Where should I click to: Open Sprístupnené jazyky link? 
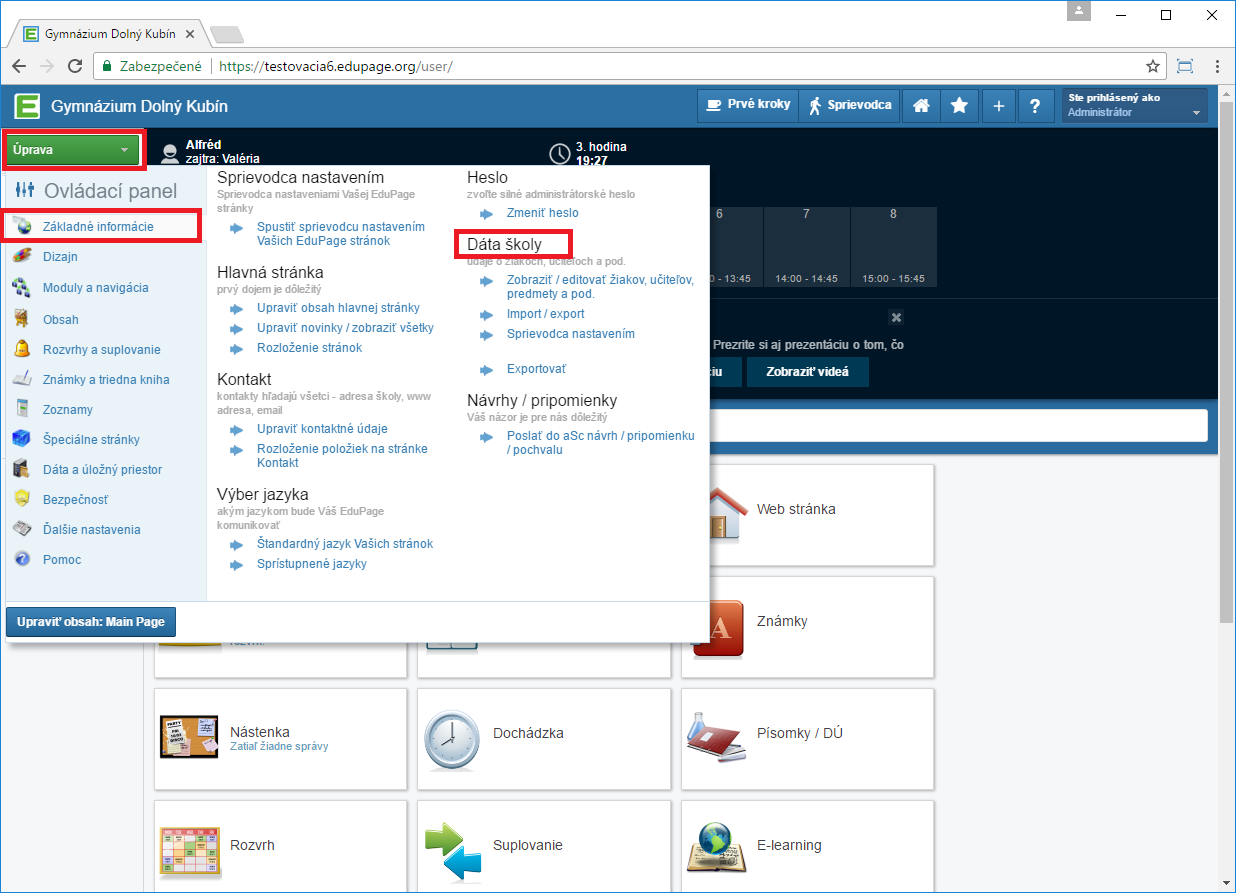click(312, 564)
